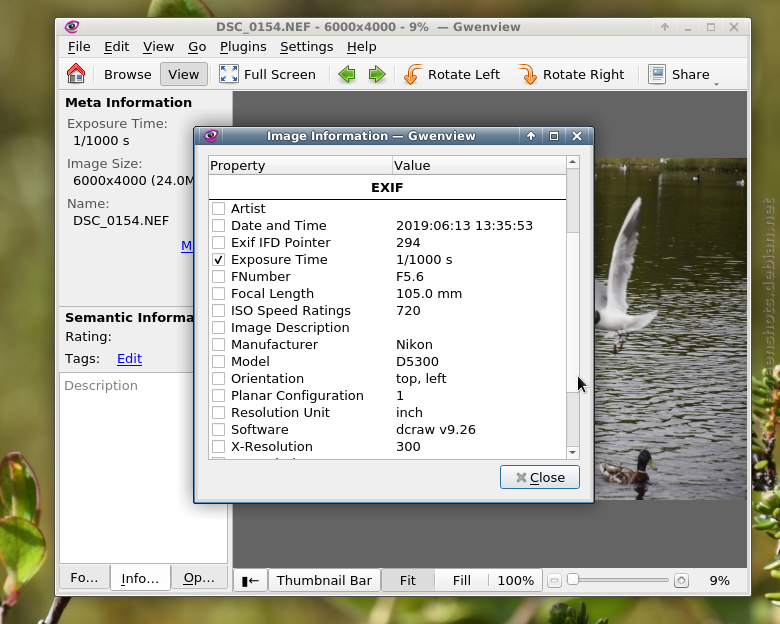Click the Property column header
This screenshot has width=780, height=624.
tap(300, 165)
